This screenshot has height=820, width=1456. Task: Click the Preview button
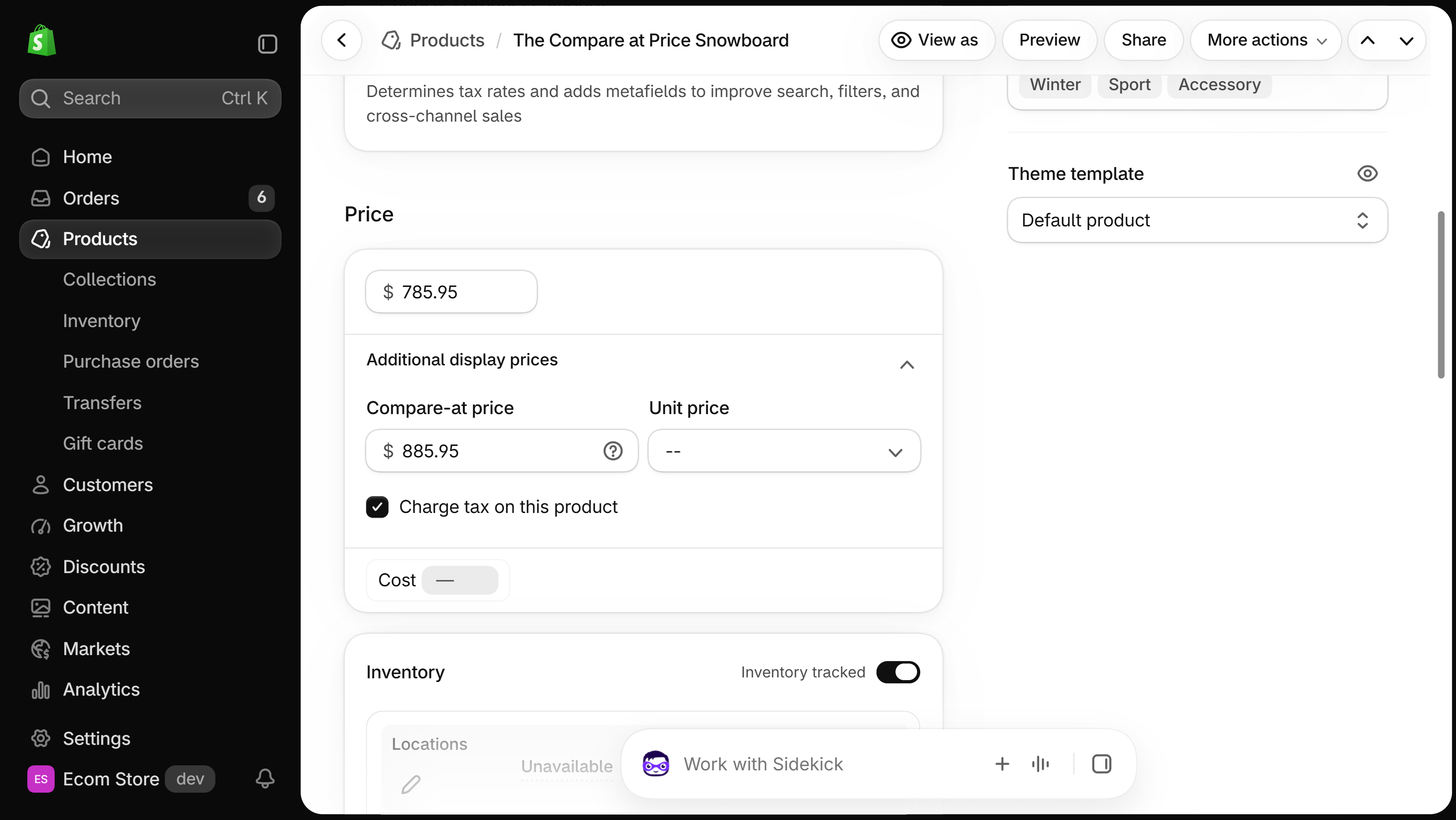pyautogui.click(x=1050, y=40)
